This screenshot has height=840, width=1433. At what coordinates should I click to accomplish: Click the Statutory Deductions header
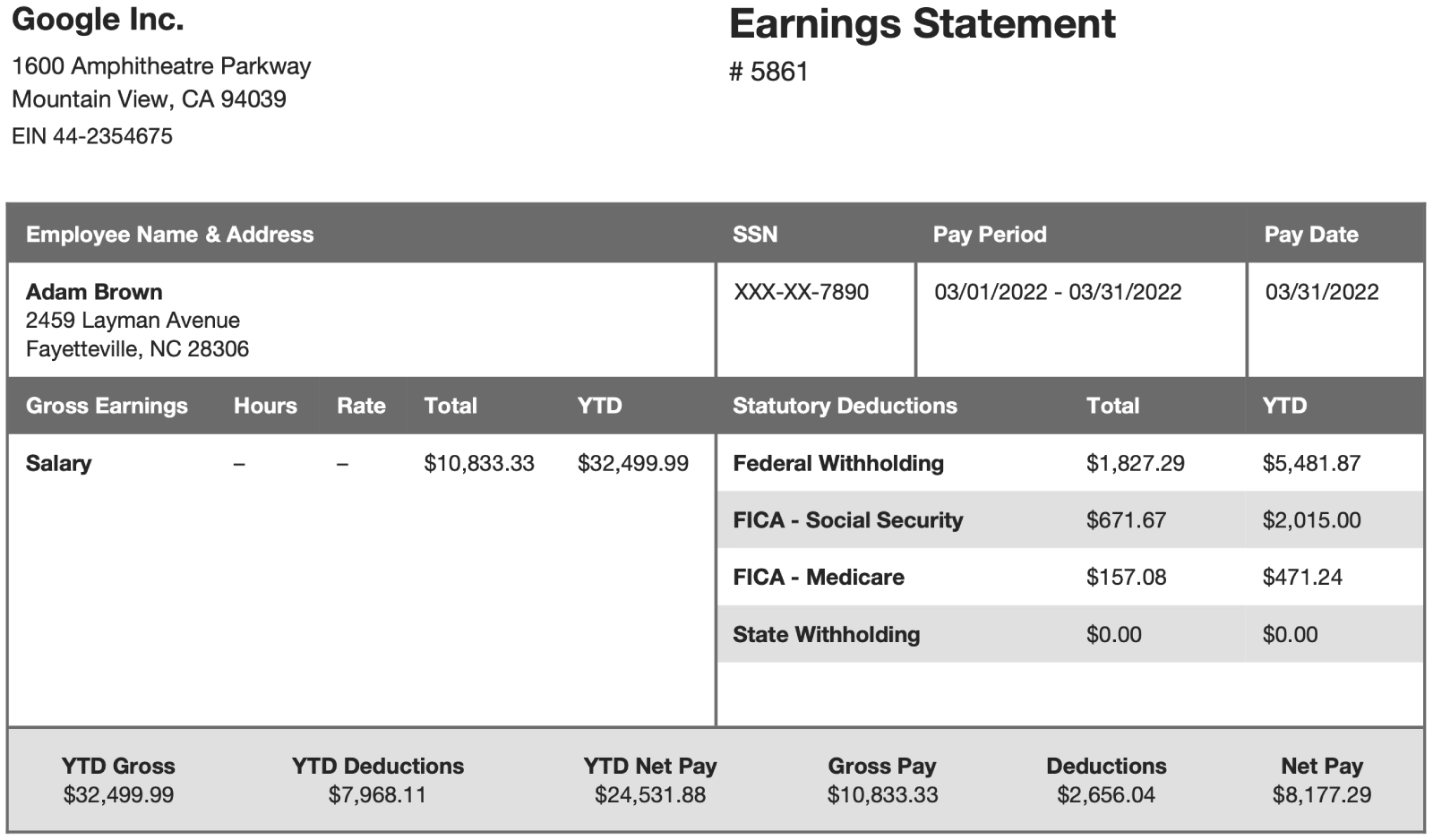click(x=845, y=406)
